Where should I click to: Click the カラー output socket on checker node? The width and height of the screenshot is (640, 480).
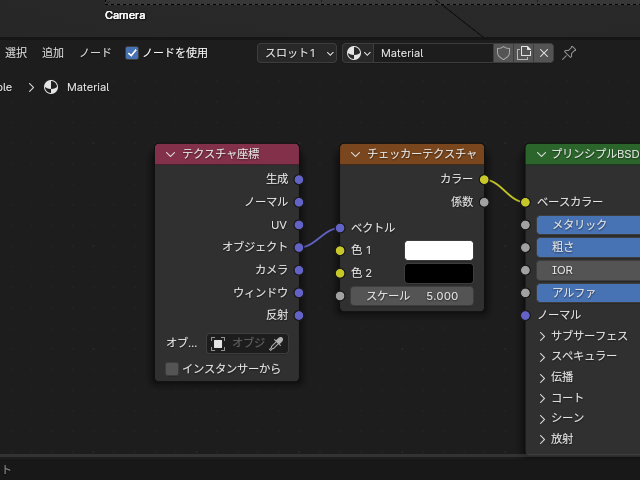click(484, 180)
